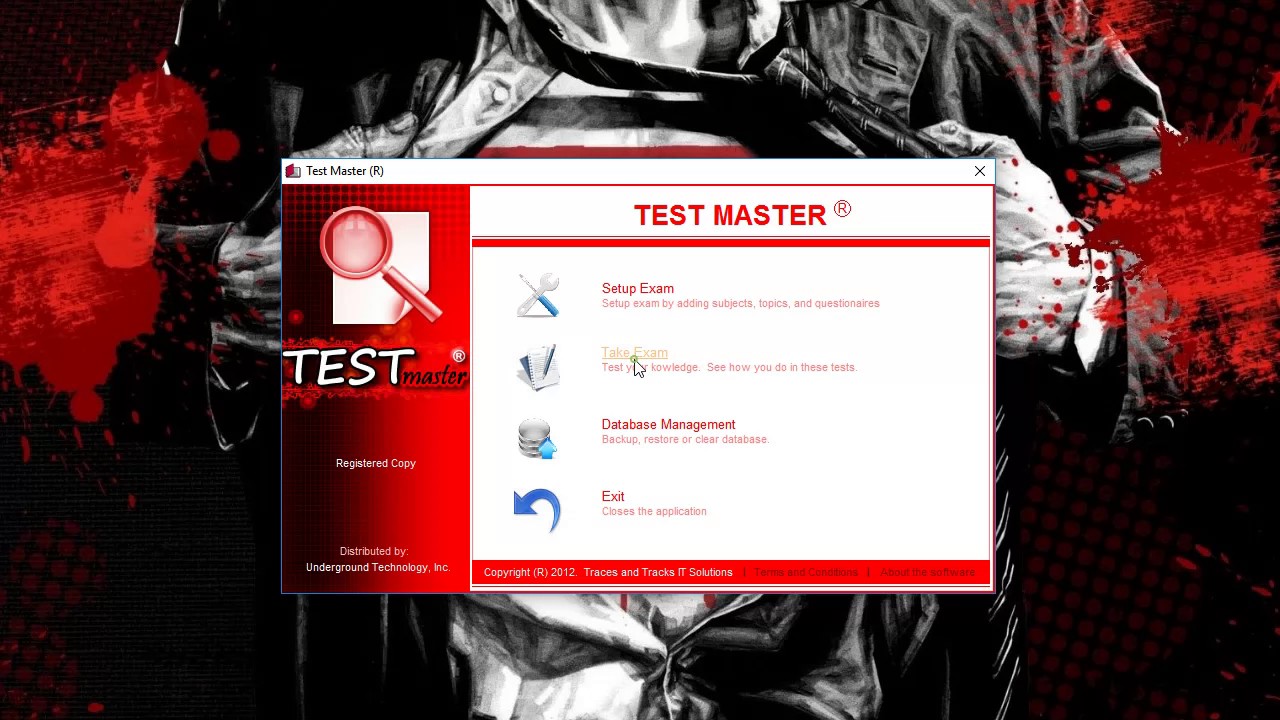
Task: Close the Test Master window
Action: (979, 171)
